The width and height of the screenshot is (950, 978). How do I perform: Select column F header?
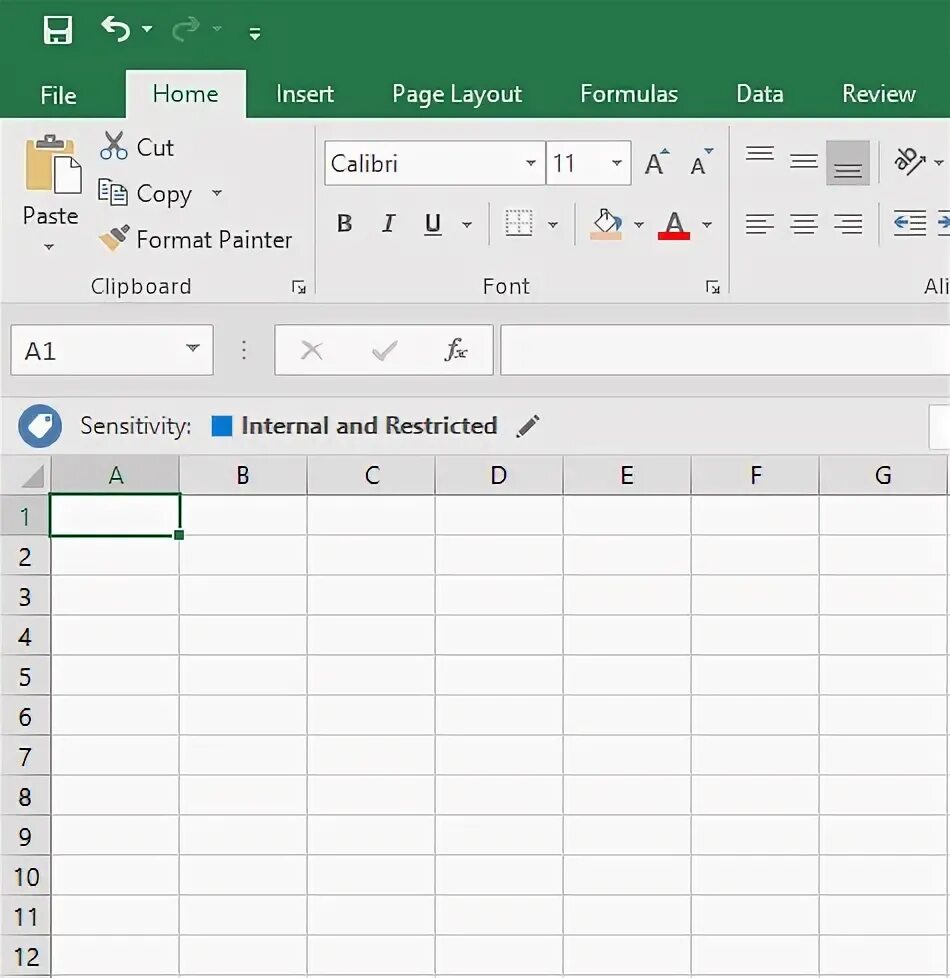(x=755, y=476)
